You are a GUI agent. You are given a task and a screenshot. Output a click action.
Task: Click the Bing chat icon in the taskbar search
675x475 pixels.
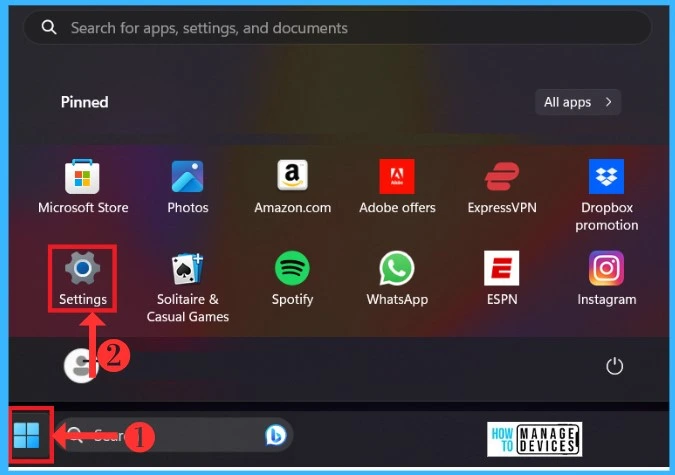click(276, 435)
